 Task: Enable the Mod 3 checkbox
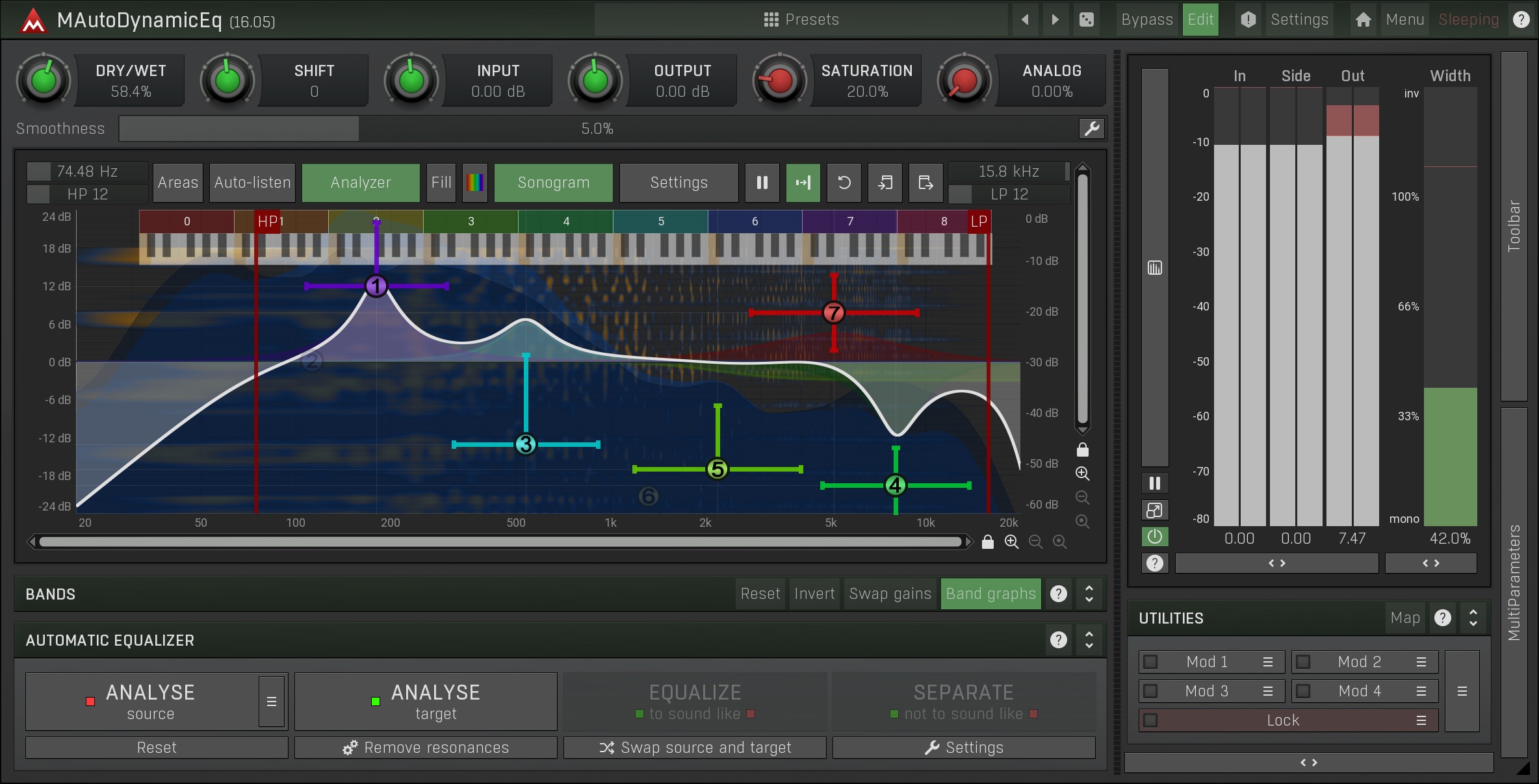1150,691
